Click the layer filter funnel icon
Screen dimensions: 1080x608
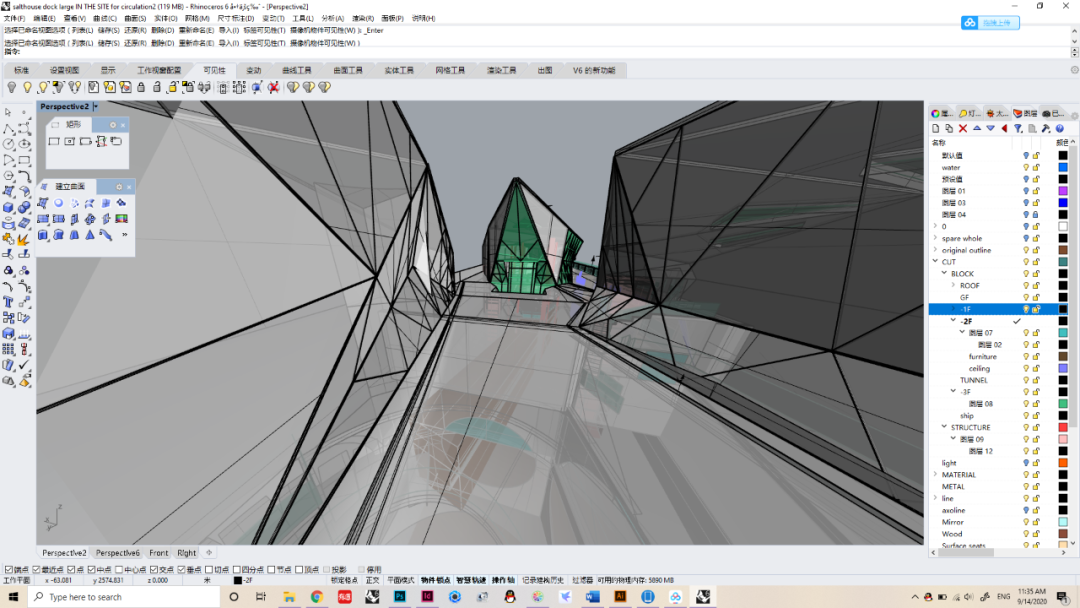point(1018,129)
